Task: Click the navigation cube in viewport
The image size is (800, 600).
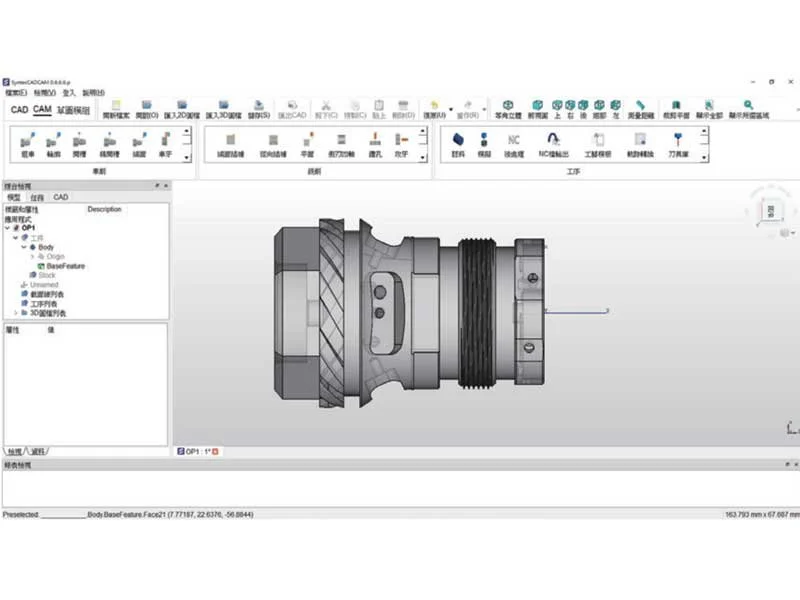Action: click(770, 210)
